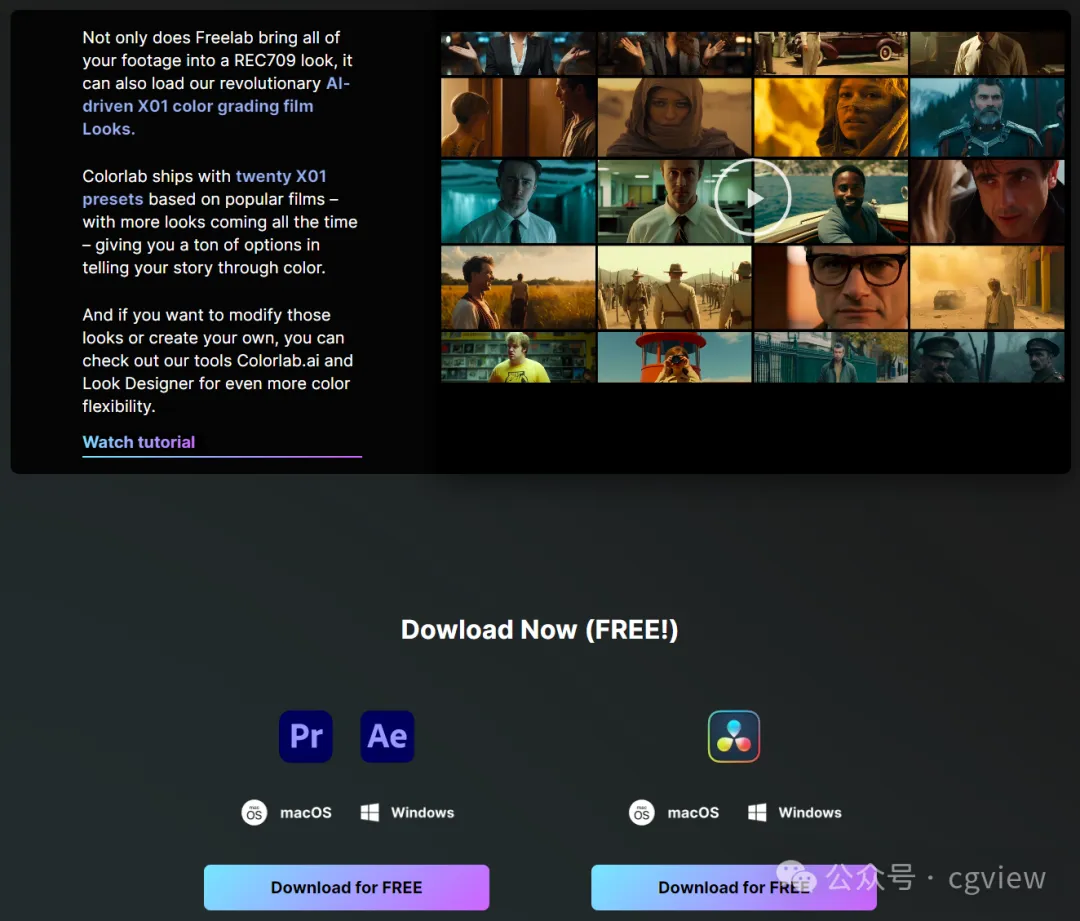Select the marching soldiers thumbnail

674,287
